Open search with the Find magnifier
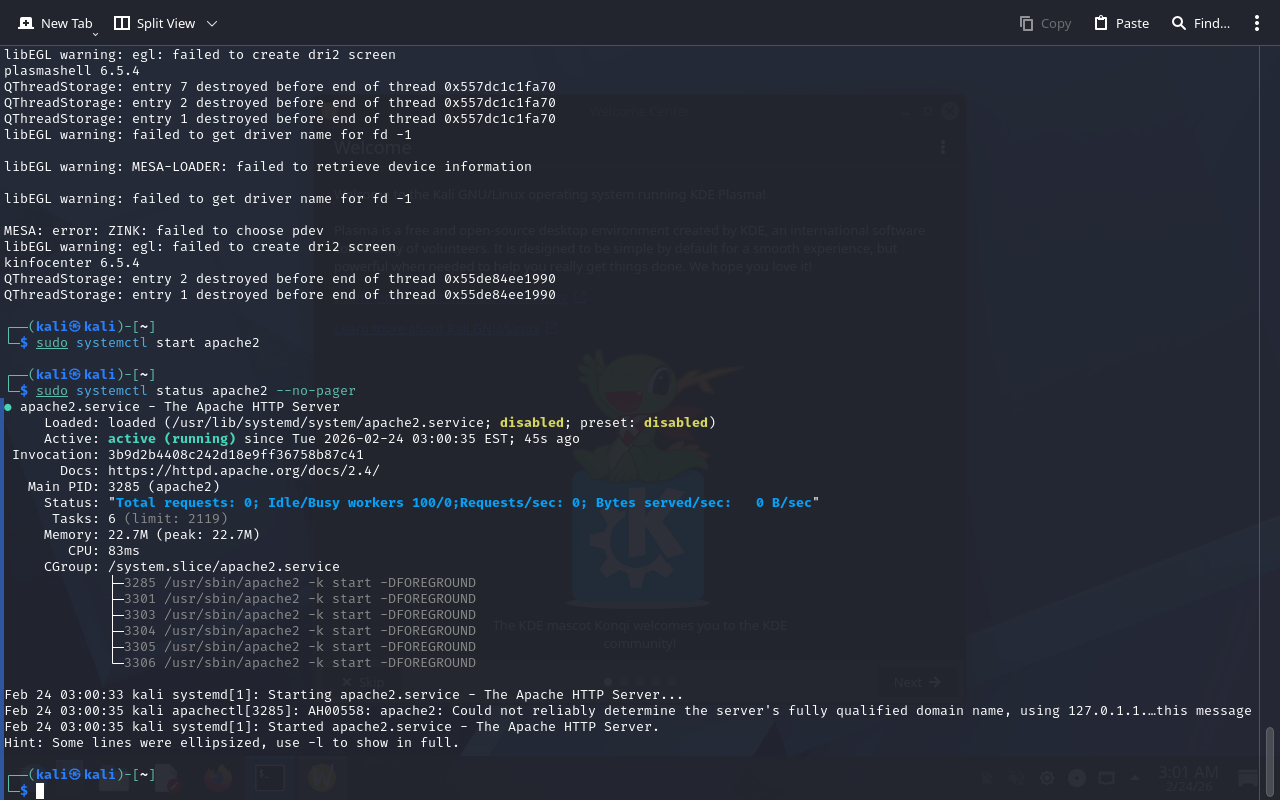 point(1200,23)
